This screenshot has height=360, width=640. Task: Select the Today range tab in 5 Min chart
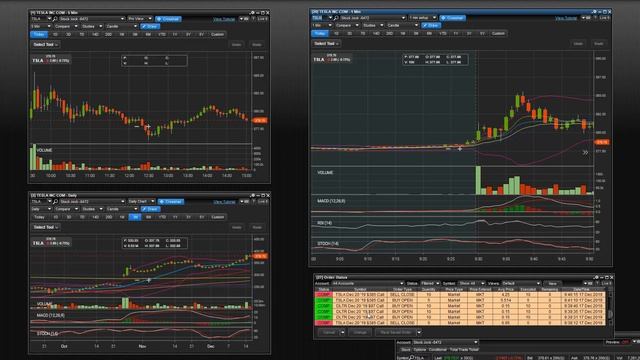point(39,34)
